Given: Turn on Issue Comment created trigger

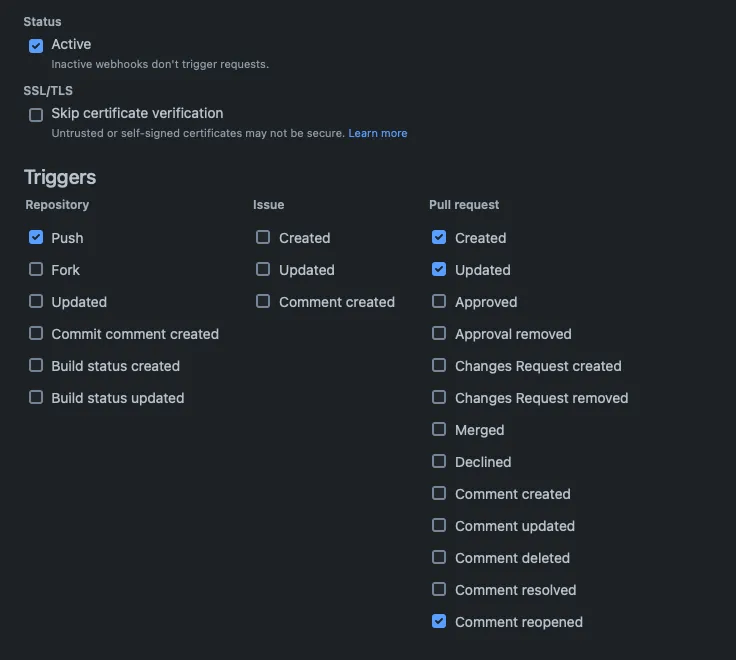Looking at the screenshot, I should click(x=263, y=302).
